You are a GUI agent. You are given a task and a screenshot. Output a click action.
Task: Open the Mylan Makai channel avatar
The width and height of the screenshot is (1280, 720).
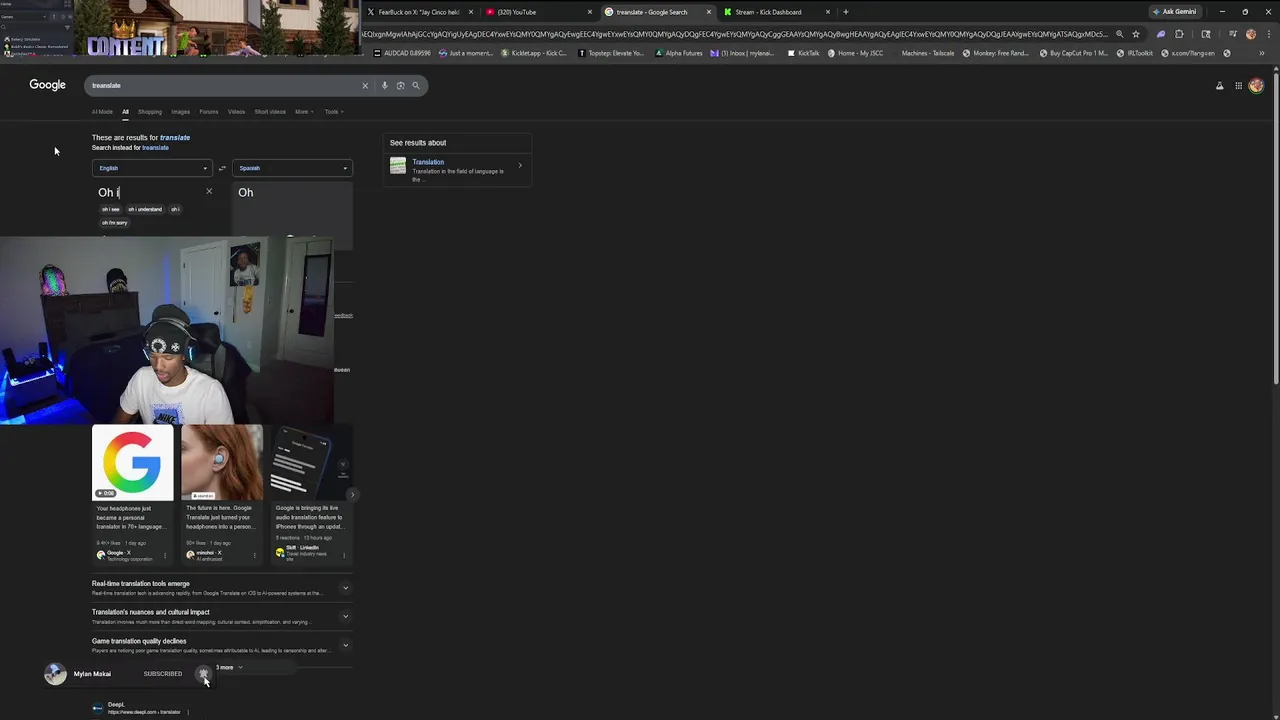tap(55, 674)
